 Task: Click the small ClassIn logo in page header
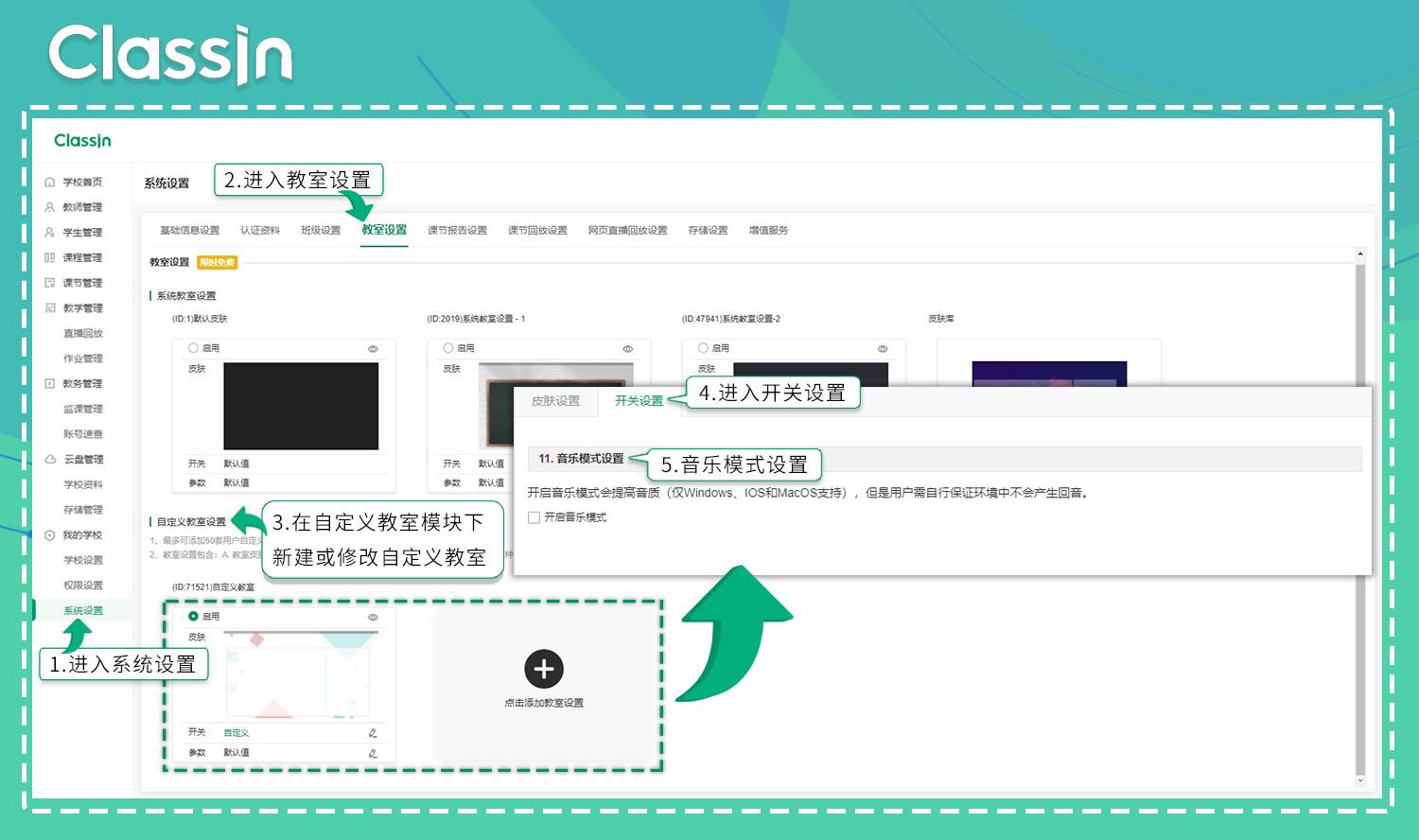pos(83,141)
